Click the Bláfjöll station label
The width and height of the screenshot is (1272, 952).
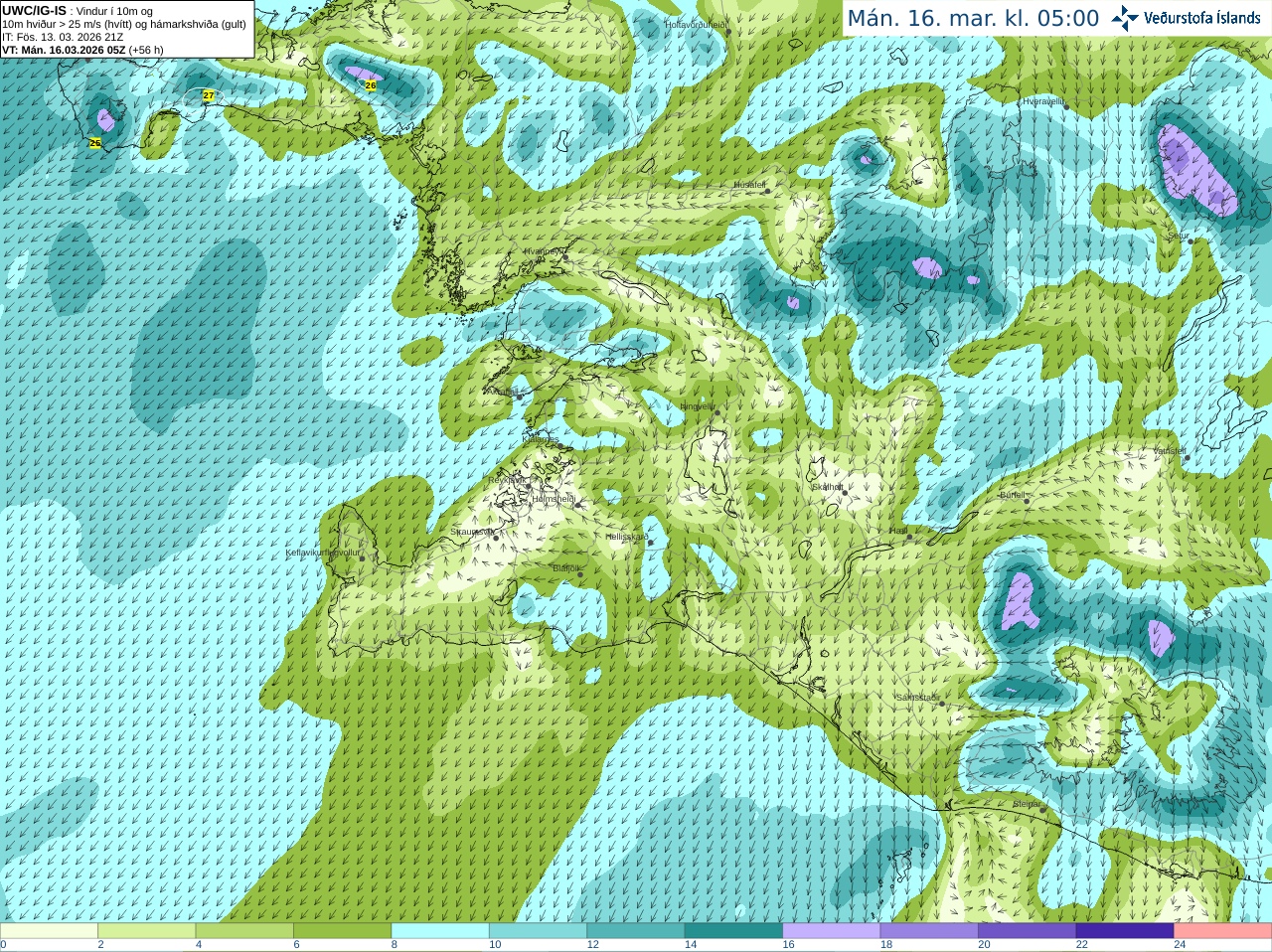click(565, 568)
